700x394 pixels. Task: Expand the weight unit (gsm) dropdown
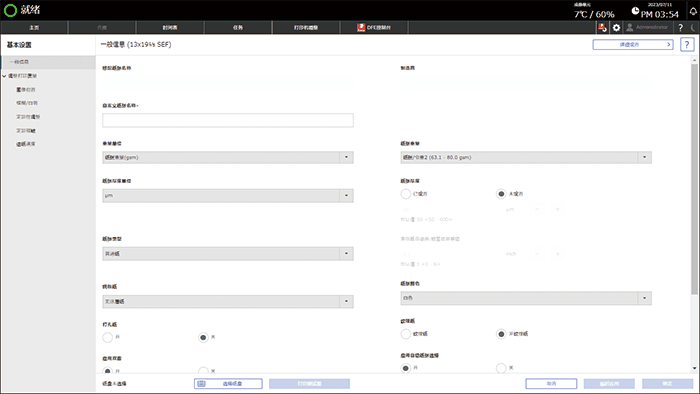pos(228,158)
